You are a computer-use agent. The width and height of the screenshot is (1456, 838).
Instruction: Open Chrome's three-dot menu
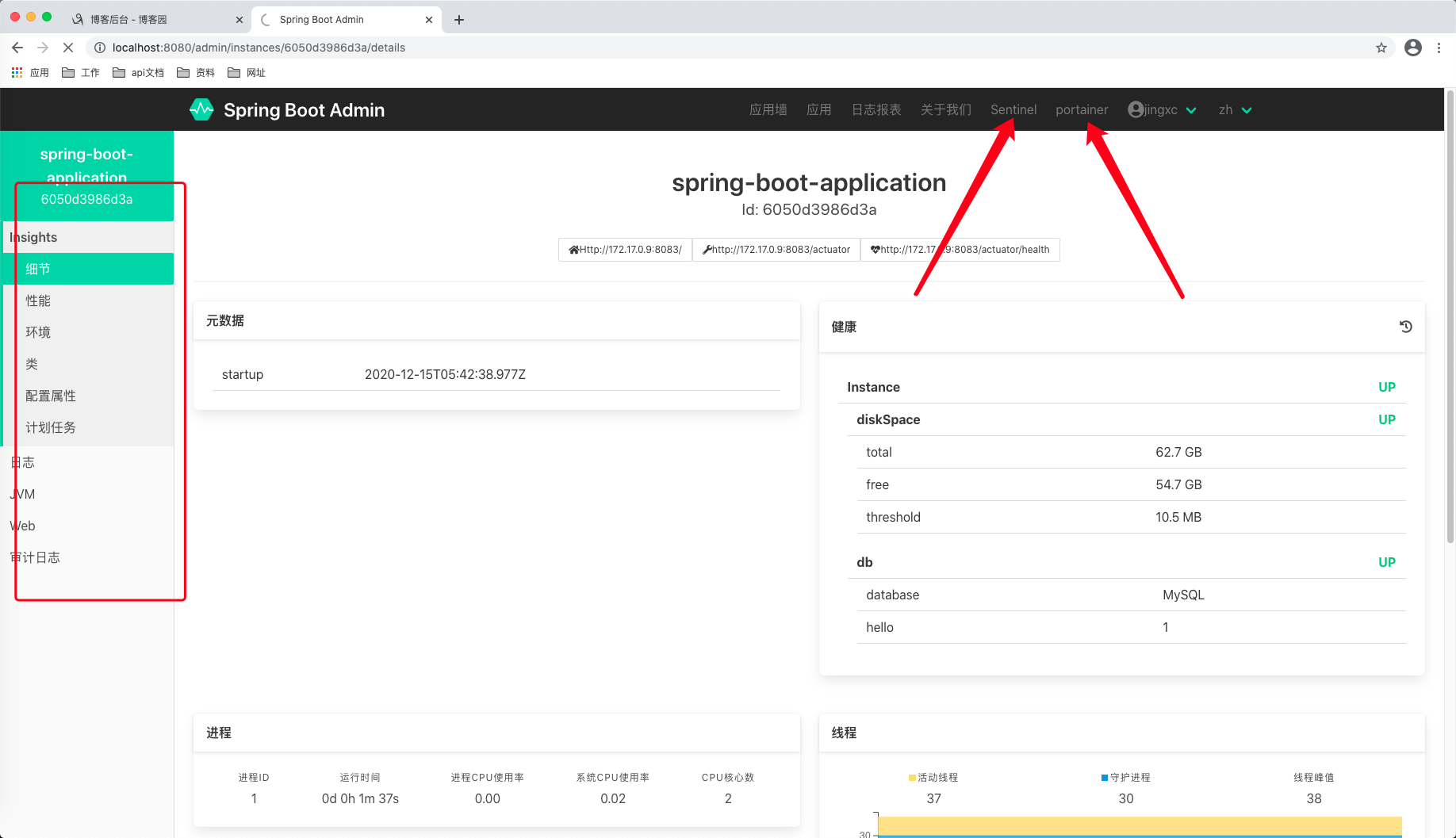1439,48
